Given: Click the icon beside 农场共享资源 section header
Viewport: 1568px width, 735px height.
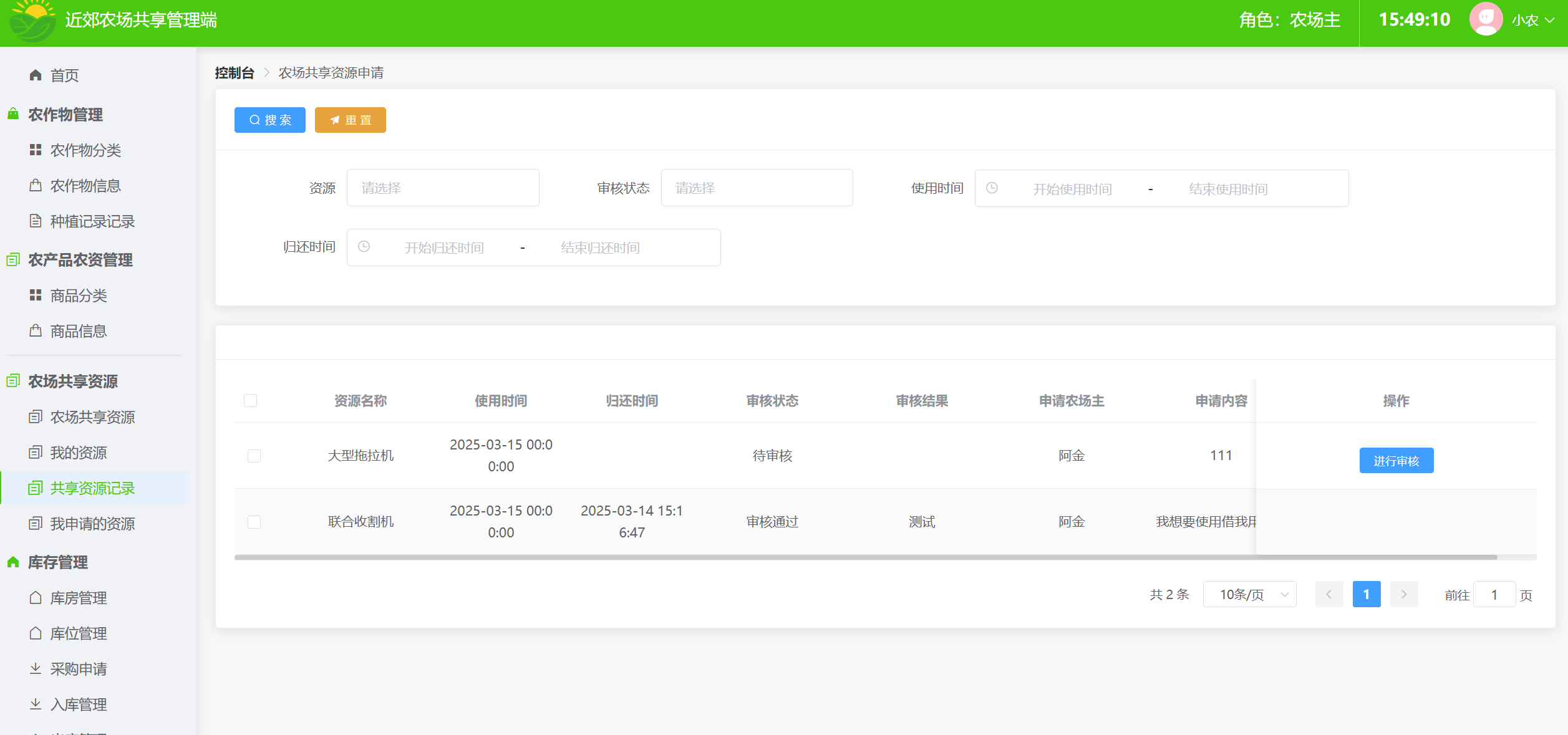Looking at the screenshot, I should coord(13,380).
